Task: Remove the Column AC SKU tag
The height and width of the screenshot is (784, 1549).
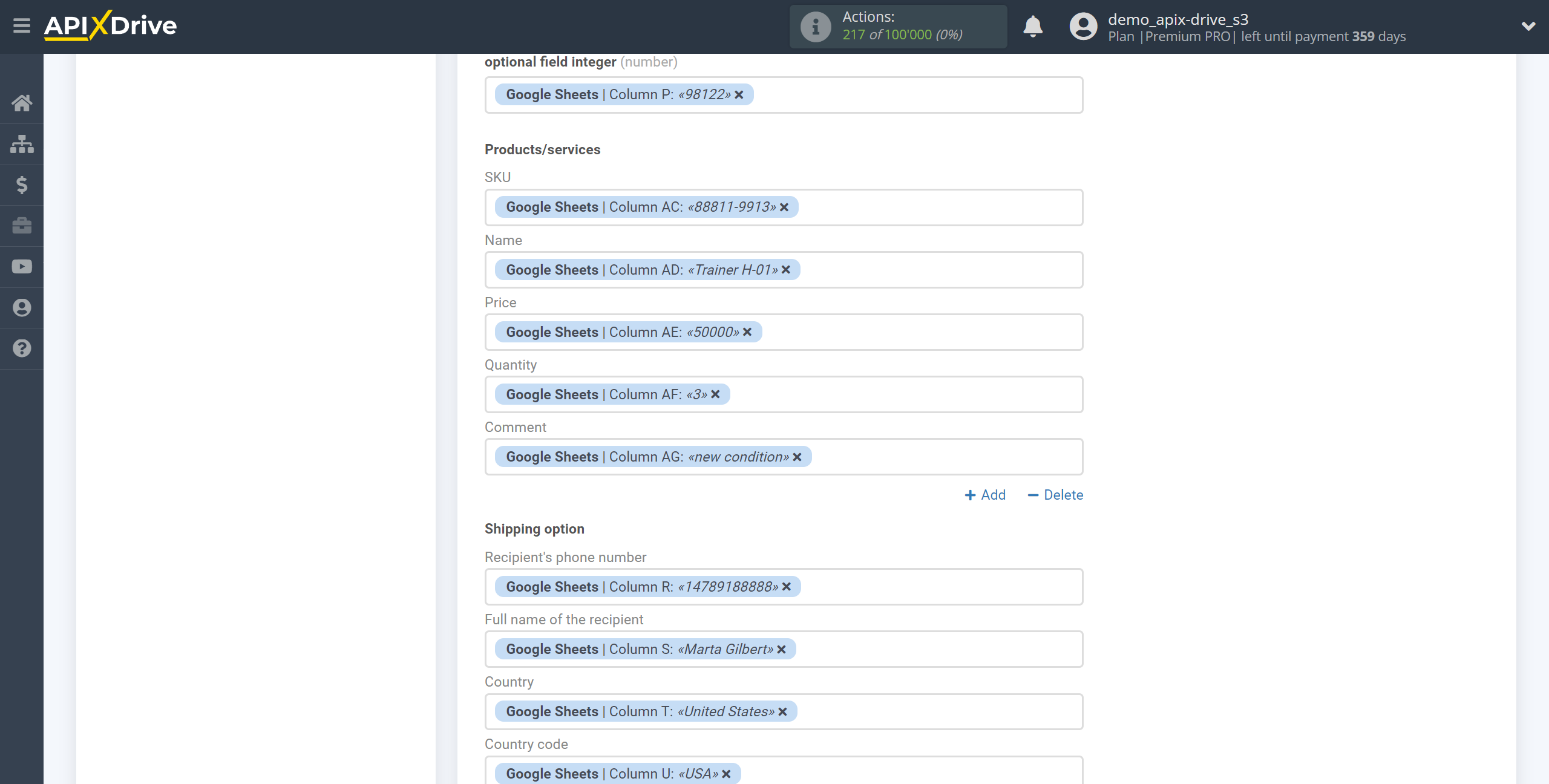Action: [784, 207]
